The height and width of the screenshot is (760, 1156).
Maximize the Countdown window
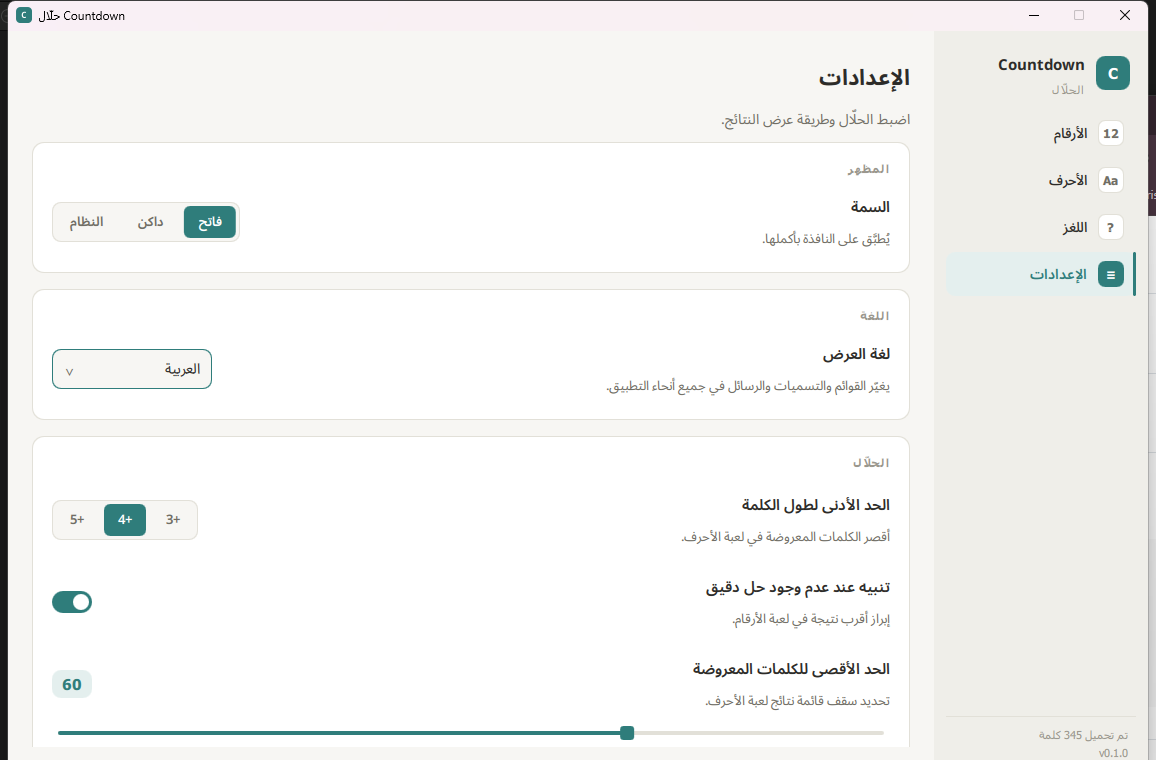(1079, 15)
